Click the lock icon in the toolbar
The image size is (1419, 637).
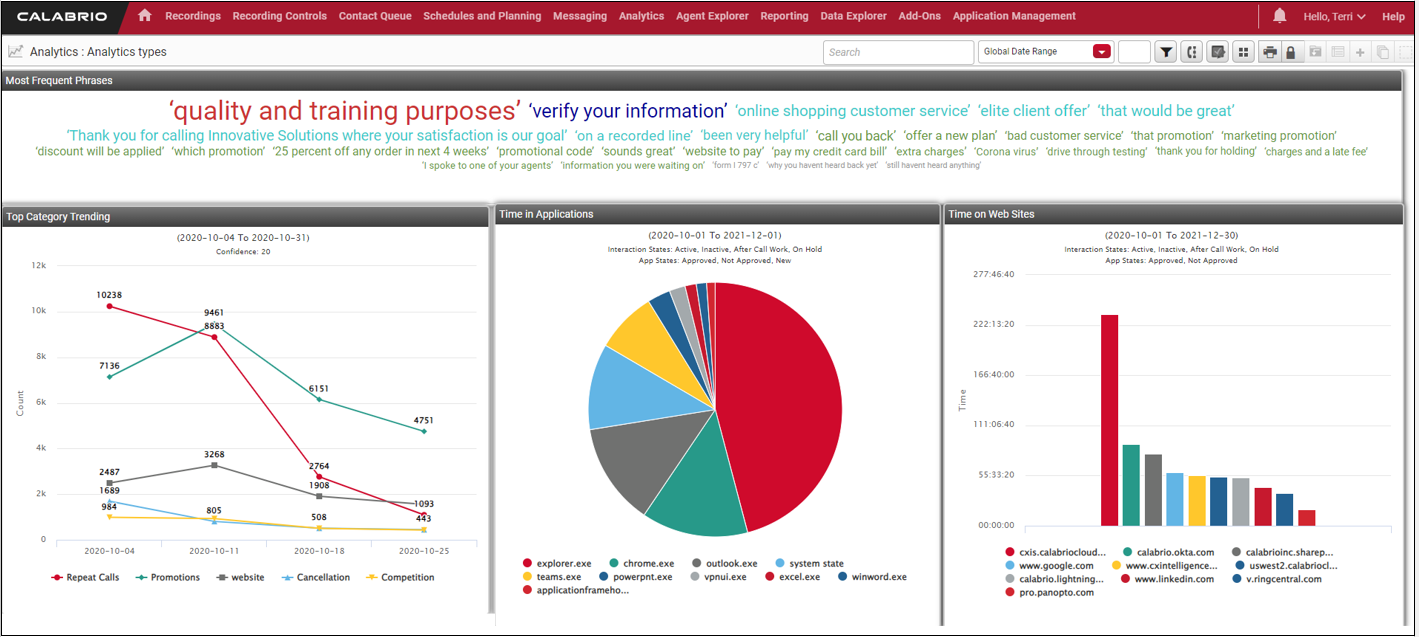[x=1291, y=51]
